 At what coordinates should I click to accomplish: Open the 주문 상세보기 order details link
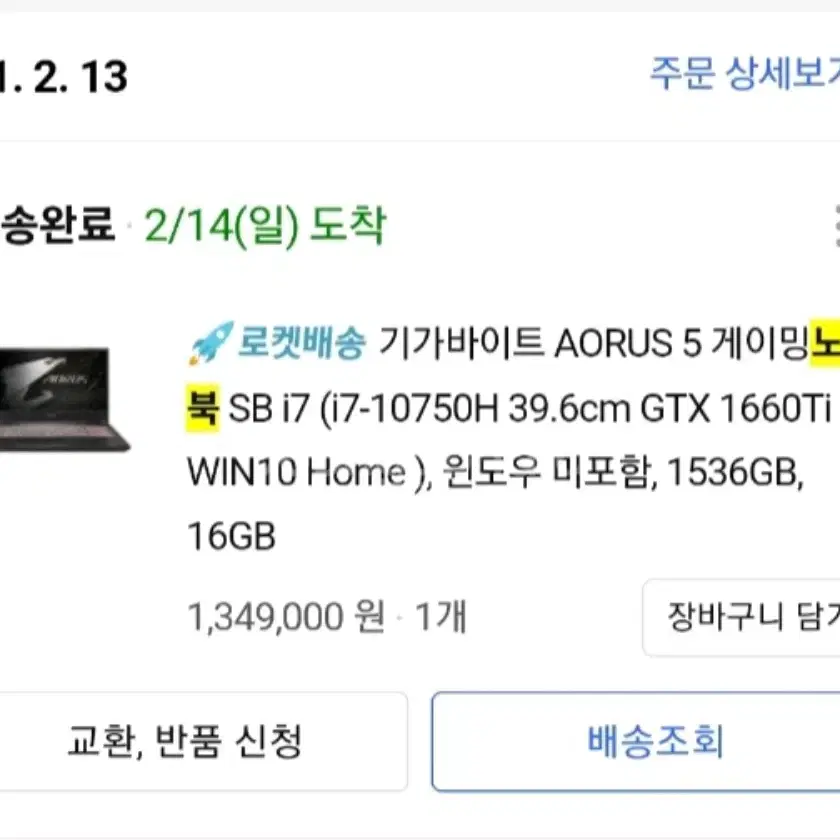[x=745, y=73]
